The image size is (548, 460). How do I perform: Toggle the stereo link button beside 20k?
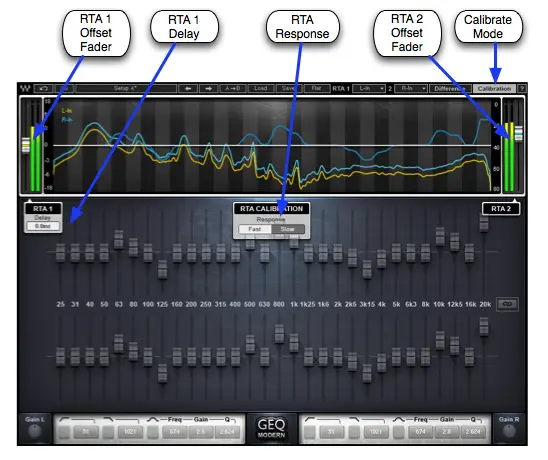pyautogui.click(x=507, y=304)
